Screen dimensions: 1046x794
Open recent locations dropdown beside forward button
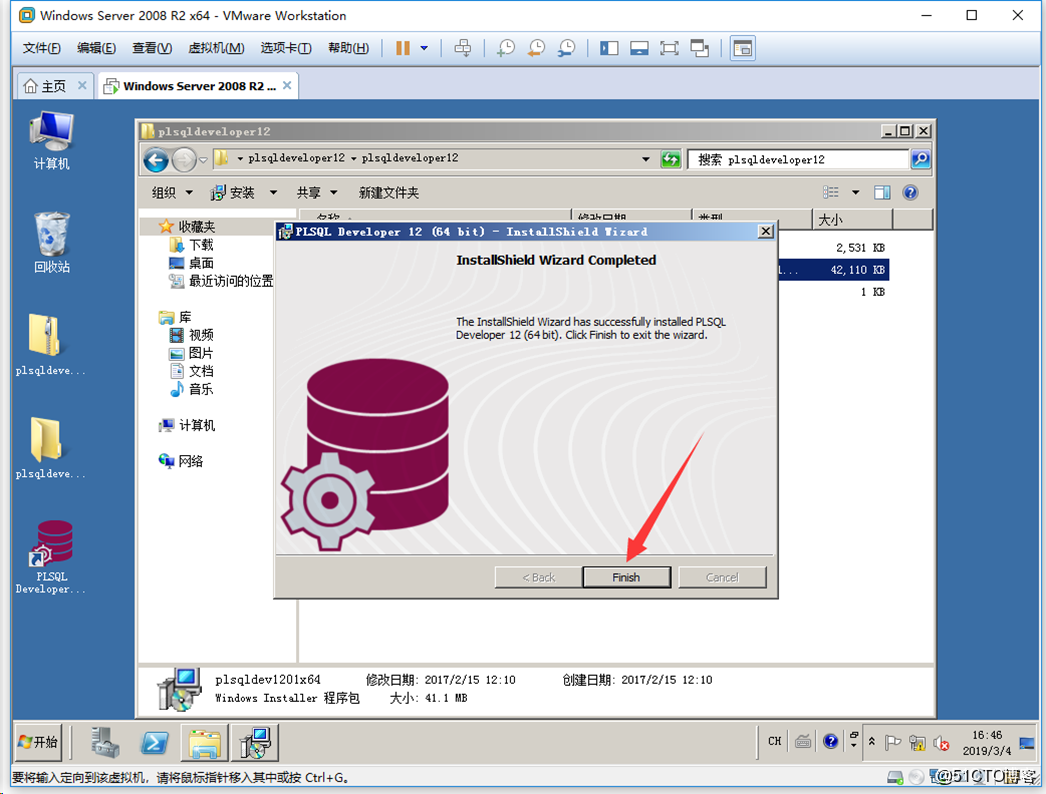click(x=203, y=160)
